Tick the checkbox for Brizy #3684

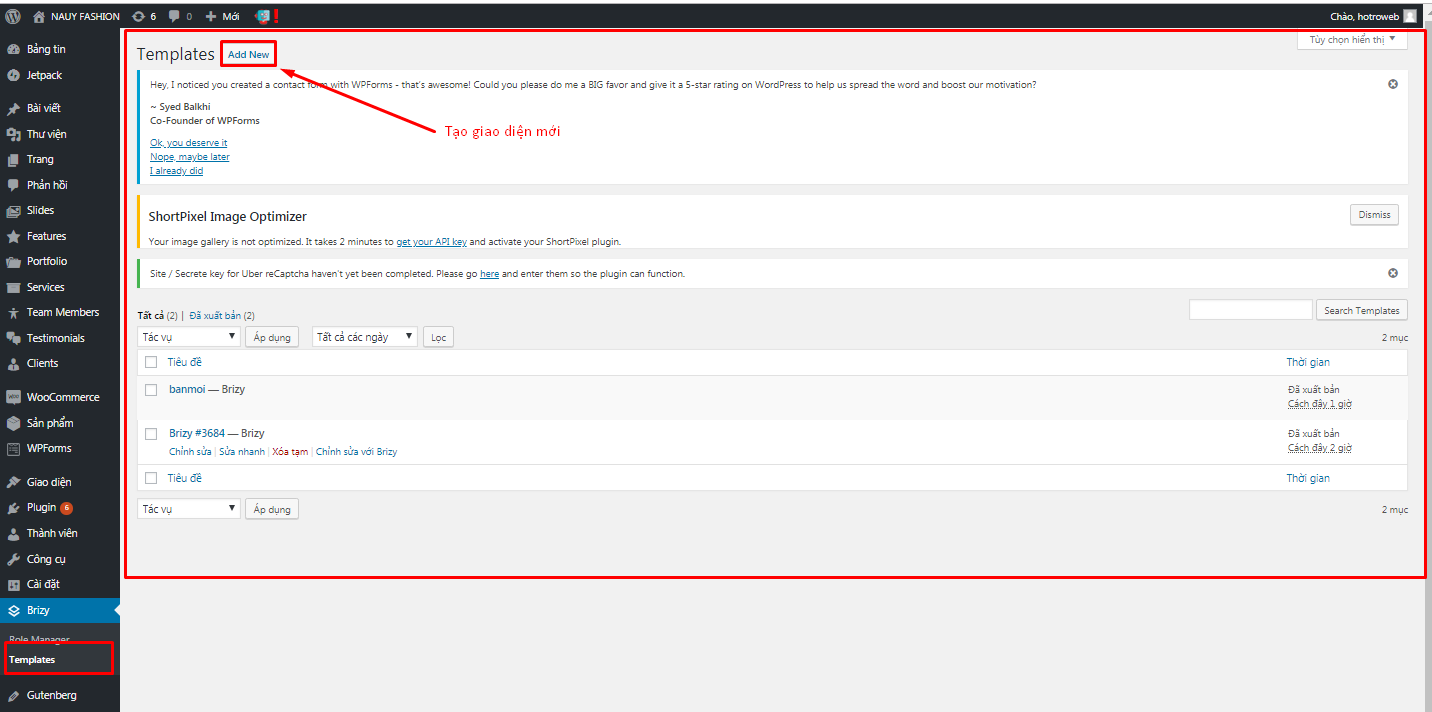pyautogui.click(x=151, y=434)
